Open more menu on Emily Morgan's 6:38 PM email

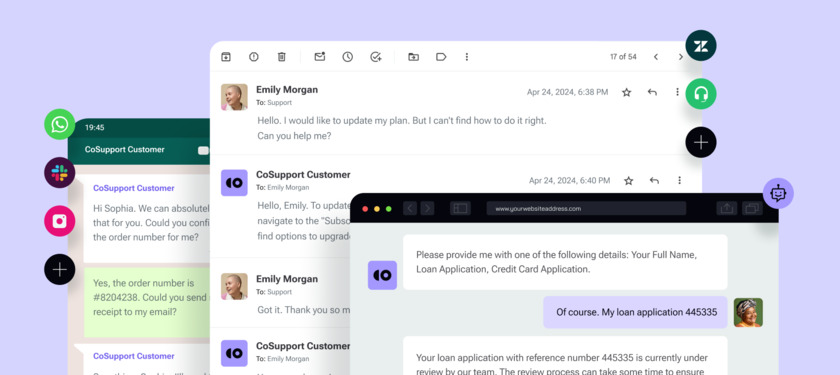677,92
